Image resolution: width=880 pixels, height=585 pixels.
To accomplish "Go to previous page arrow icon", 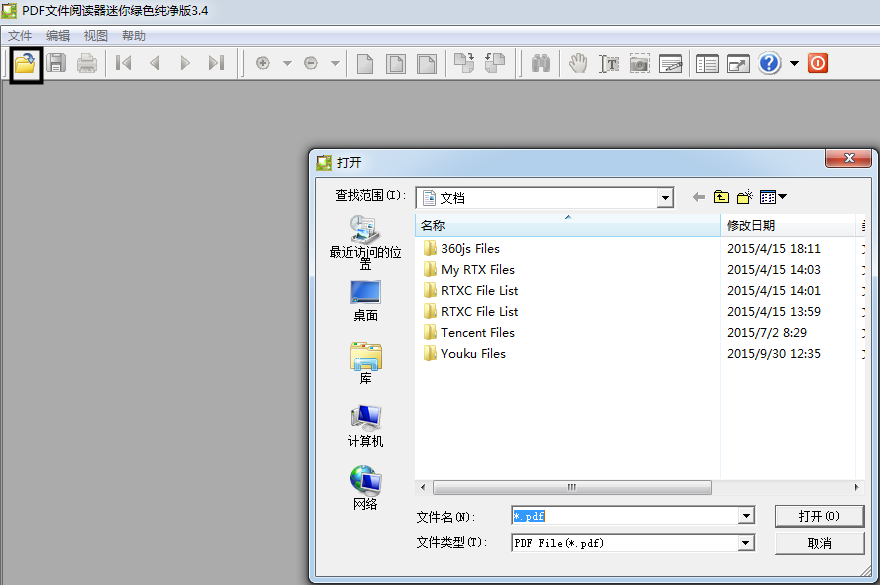I will point(155,63).
